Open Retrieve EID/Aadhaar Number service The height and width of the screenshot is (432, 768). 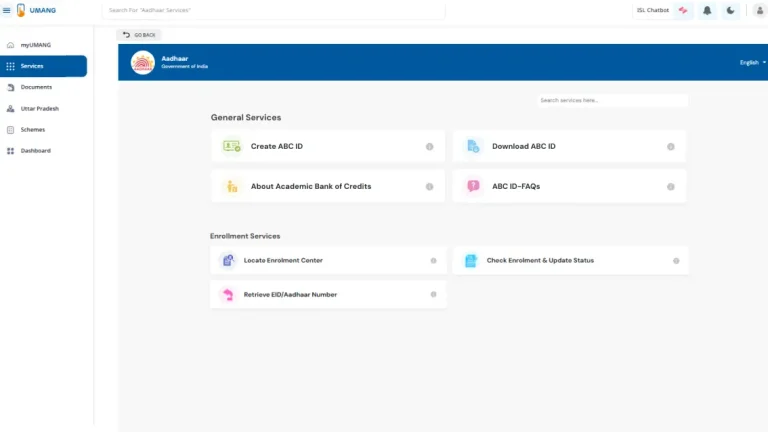pyautogui.click(x=328, y=294)
